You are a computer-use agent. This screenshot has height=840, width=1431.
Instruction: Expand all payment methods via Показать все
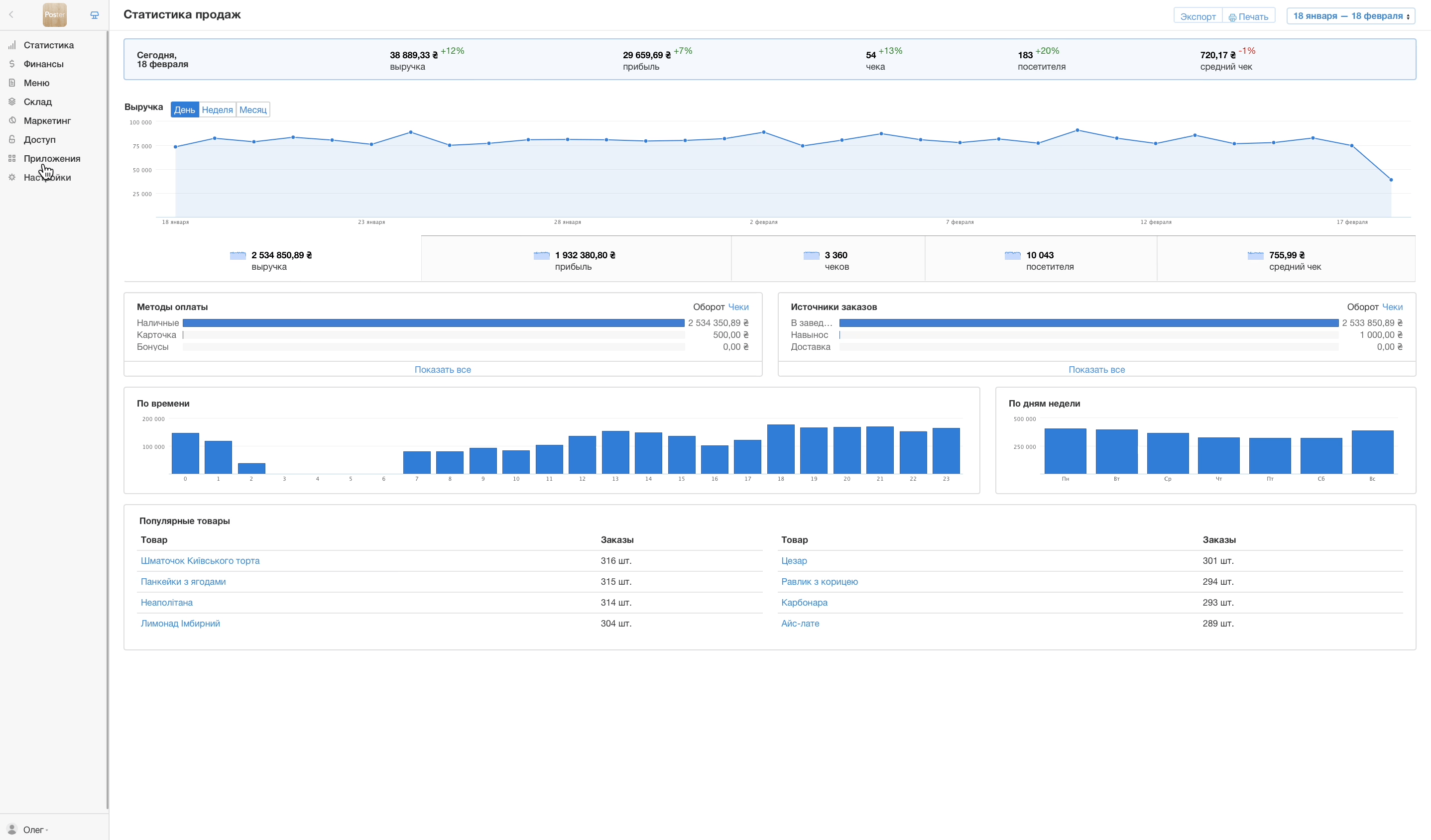tap(442, 369)
